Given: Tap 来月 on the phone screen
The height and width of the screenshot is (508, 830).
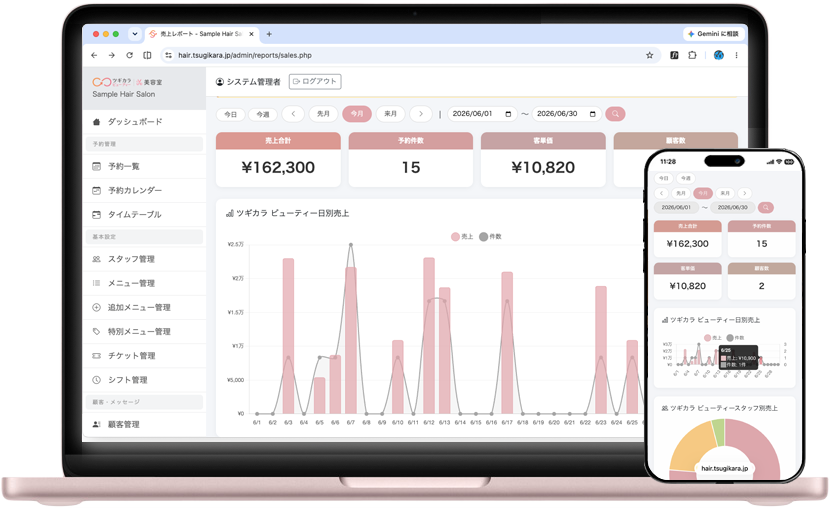Looking at the screenshot, I should [x=725, y=193].
